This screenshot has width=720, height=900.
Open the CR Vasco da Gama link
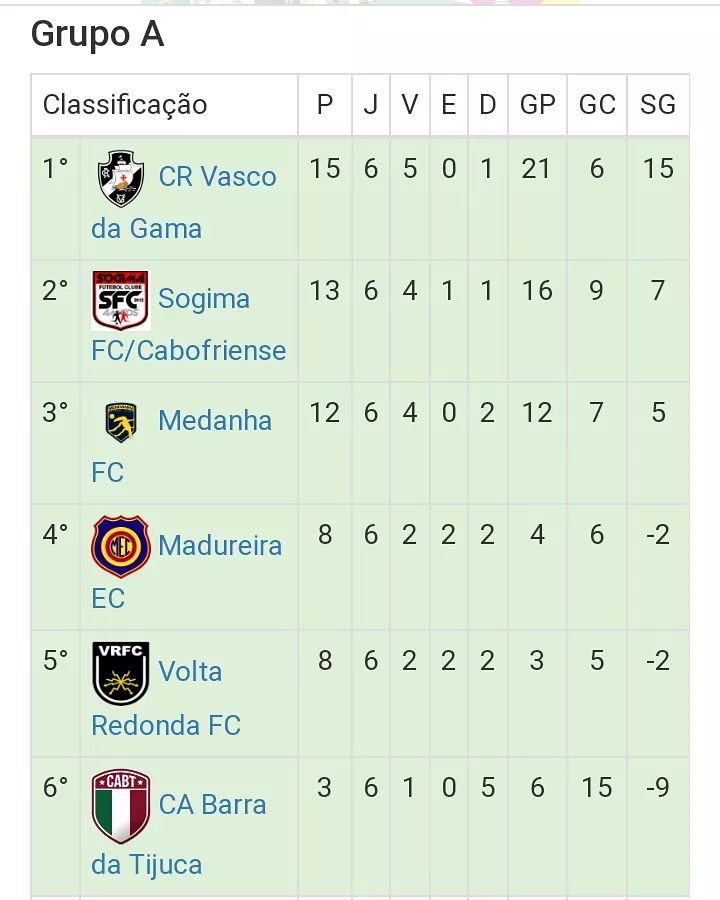point(217,177)
